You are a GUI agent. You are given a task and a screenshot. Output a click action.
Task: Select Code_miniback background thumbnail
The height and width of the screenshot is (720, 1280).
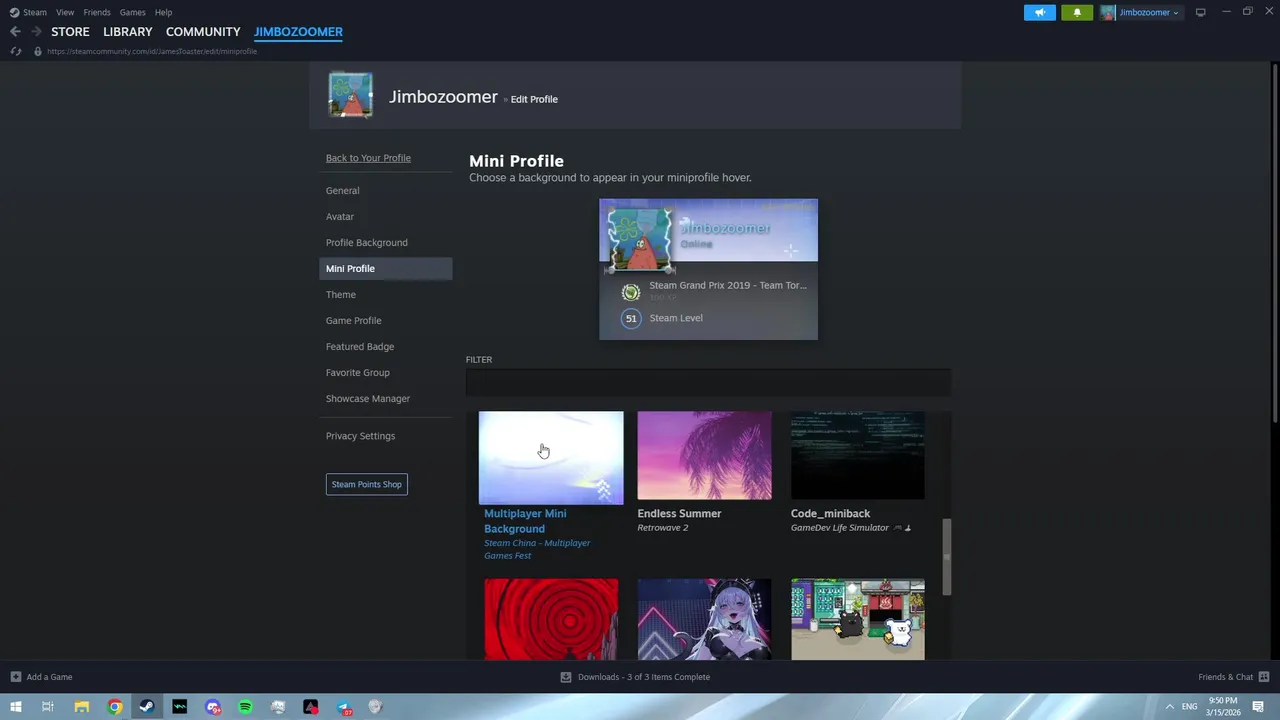coord(858,455)
